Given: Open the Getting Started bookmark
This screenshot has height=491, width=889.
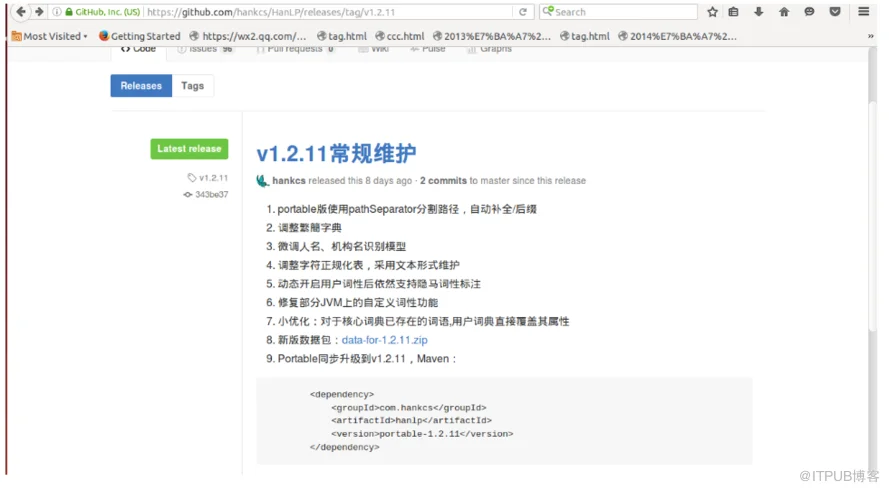Looking at the screenshot, I should [x=139, y=36].
